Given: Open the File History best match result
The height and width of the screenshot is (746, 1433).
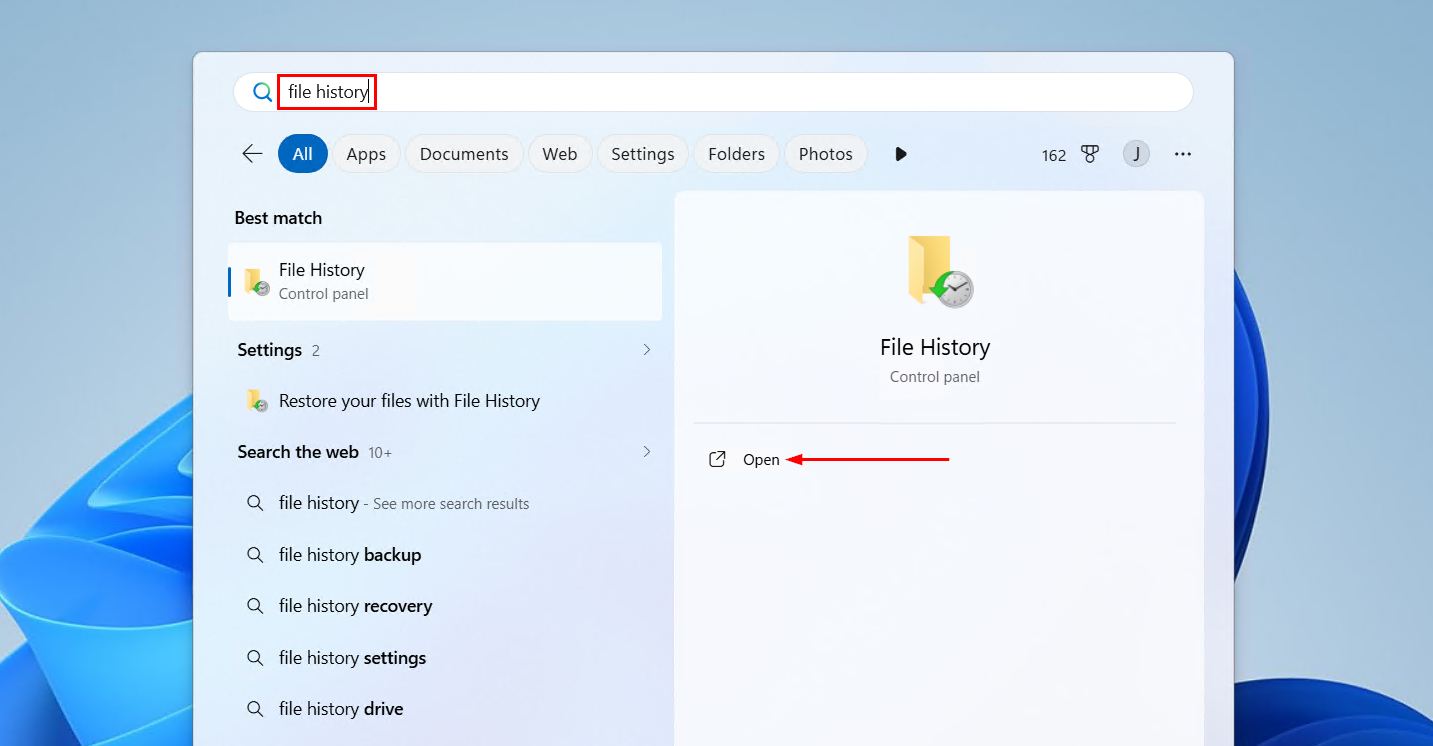Looking at the screenshot, I should click(x=445, y=281).
